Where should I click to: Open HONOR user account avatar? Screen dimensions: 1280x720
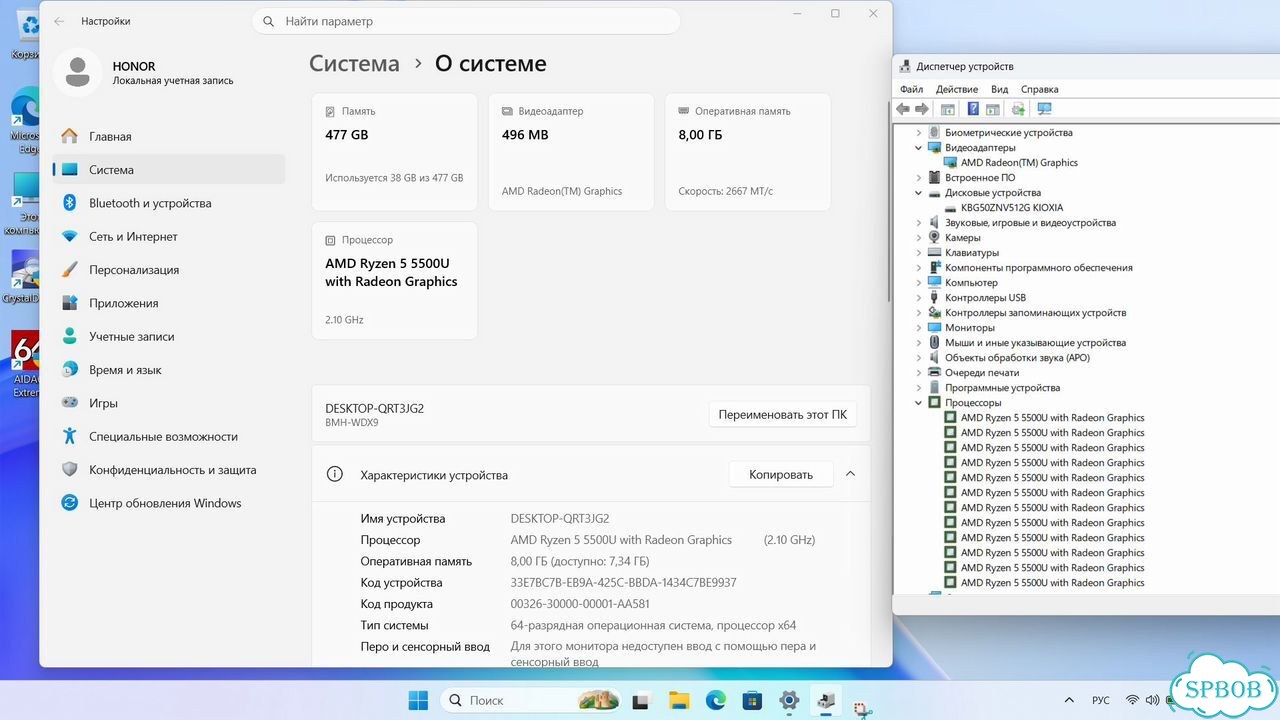coord(77,72)
